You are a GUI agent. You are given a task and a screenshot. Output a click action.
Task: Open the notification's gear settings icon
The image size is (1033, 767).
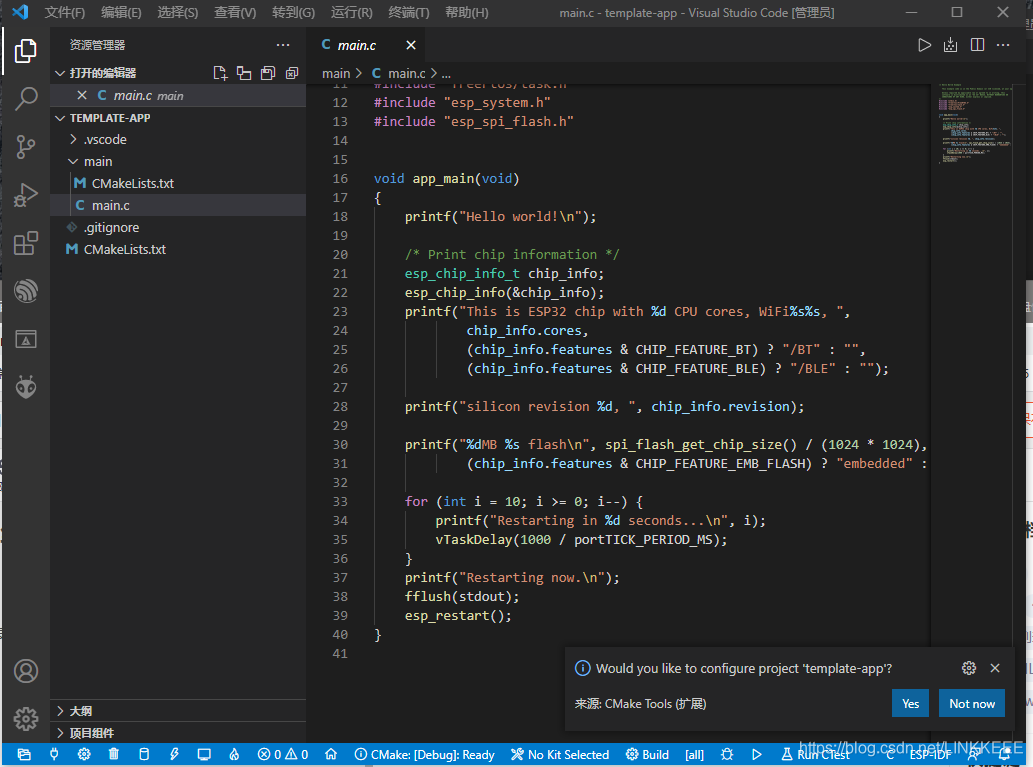[968, 668]
